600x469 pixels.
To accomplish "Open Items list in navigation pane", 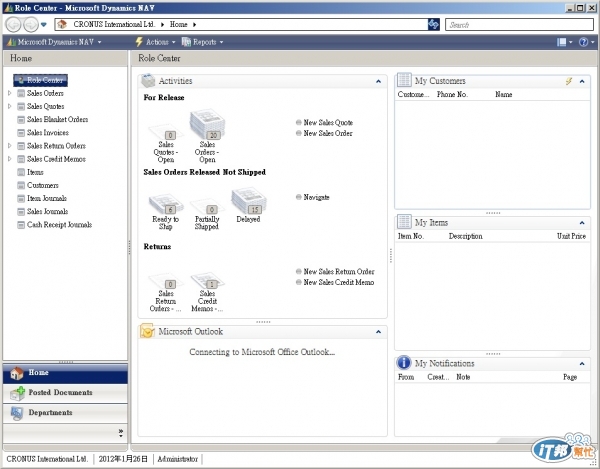I will tap(31, 172).
